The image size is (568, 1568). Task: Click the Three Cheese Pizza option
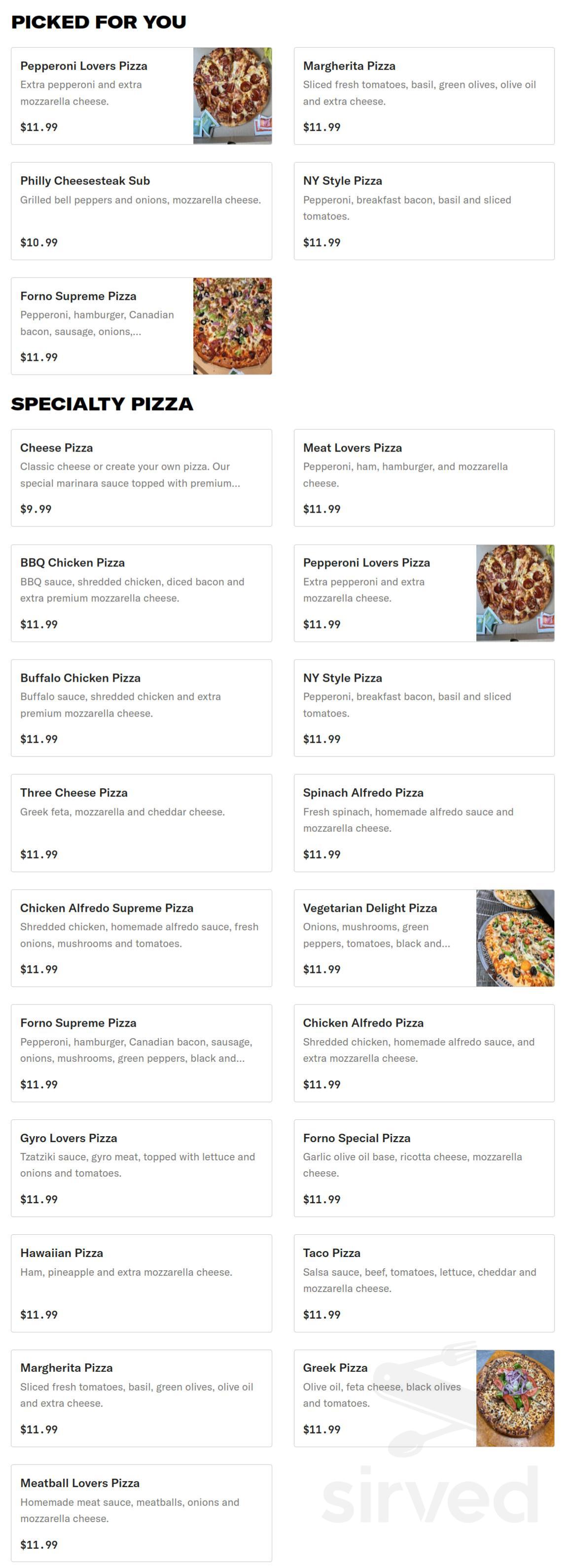[140, 824]
